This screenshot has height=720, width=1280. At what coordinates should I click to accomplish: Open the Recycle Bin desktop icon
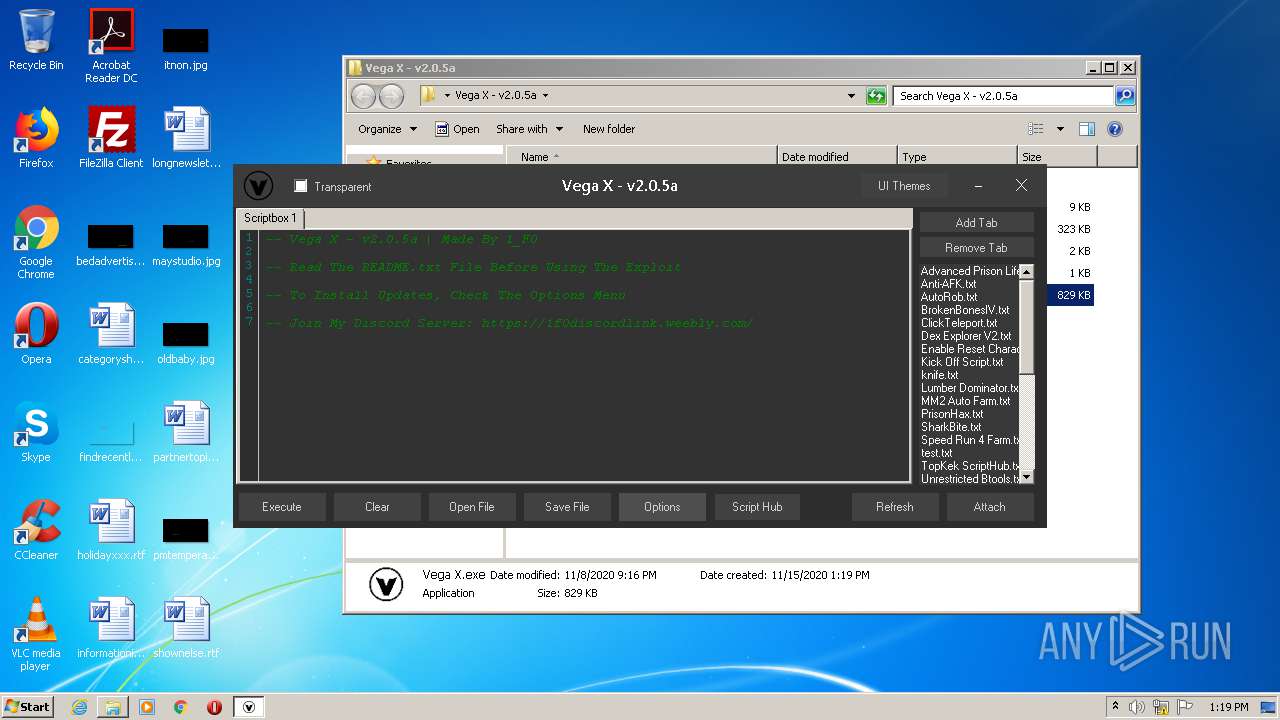(36, 40)
